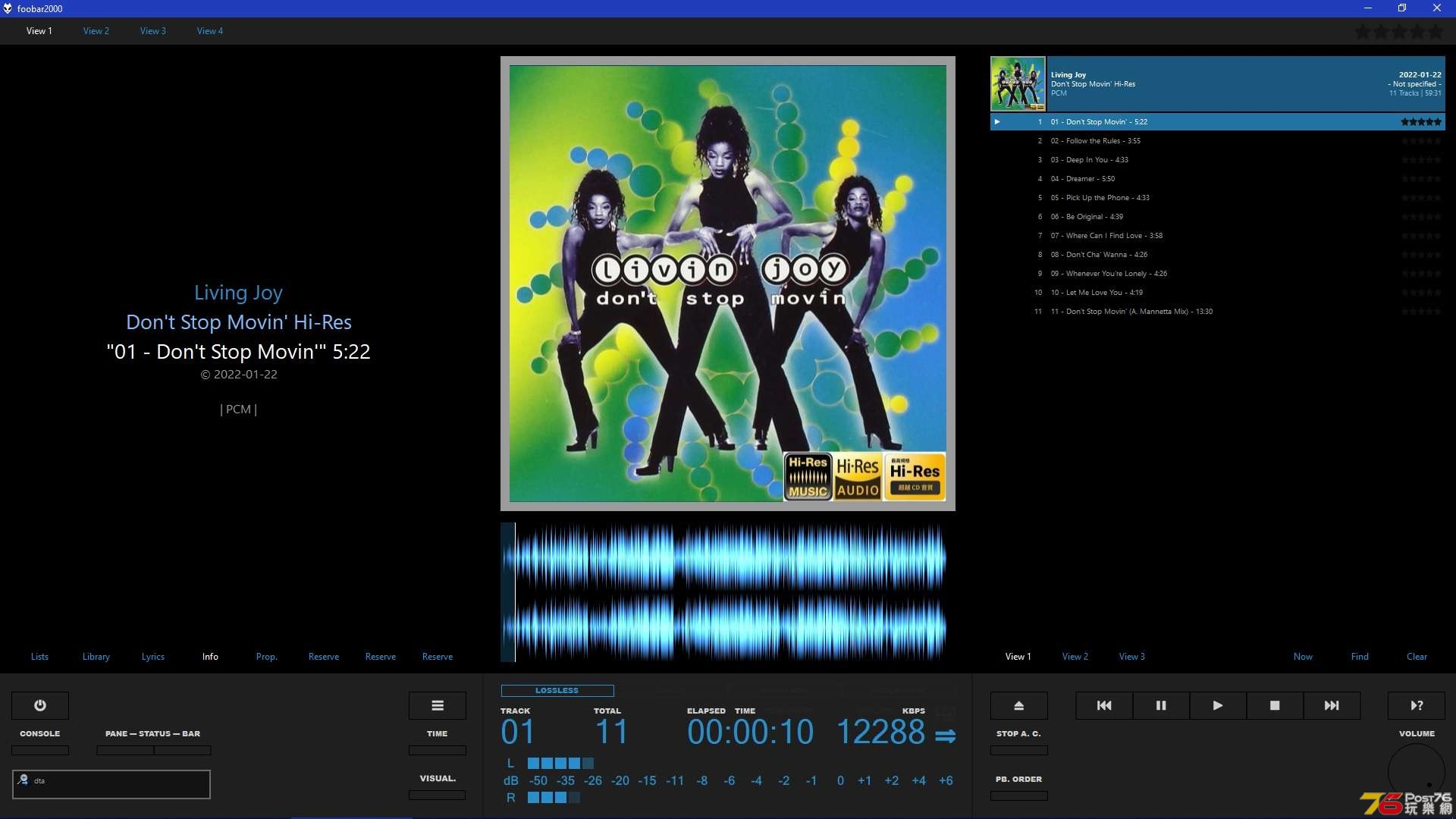Select track 10 - Let Me Love You
The width and height of the screenshot is (1456, 819).
tap(1217, 292)
